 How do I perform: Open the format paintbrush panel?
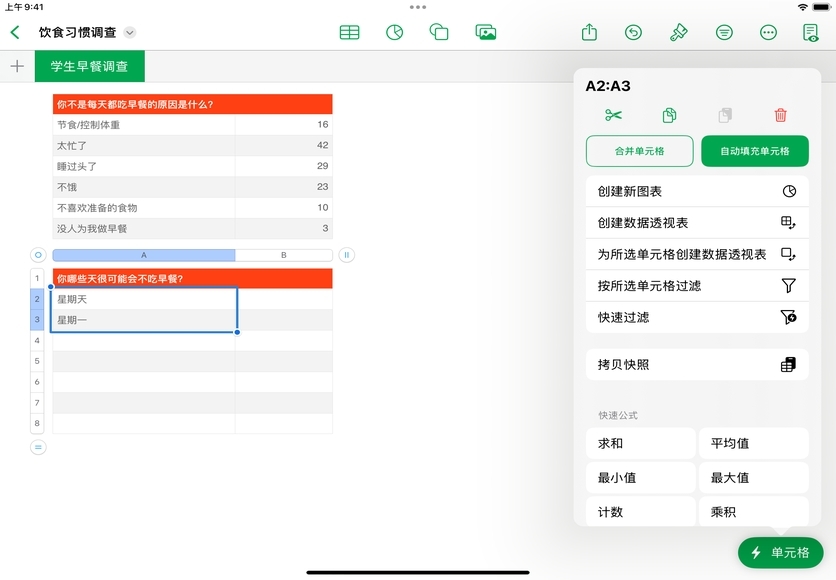pos(678,32)
